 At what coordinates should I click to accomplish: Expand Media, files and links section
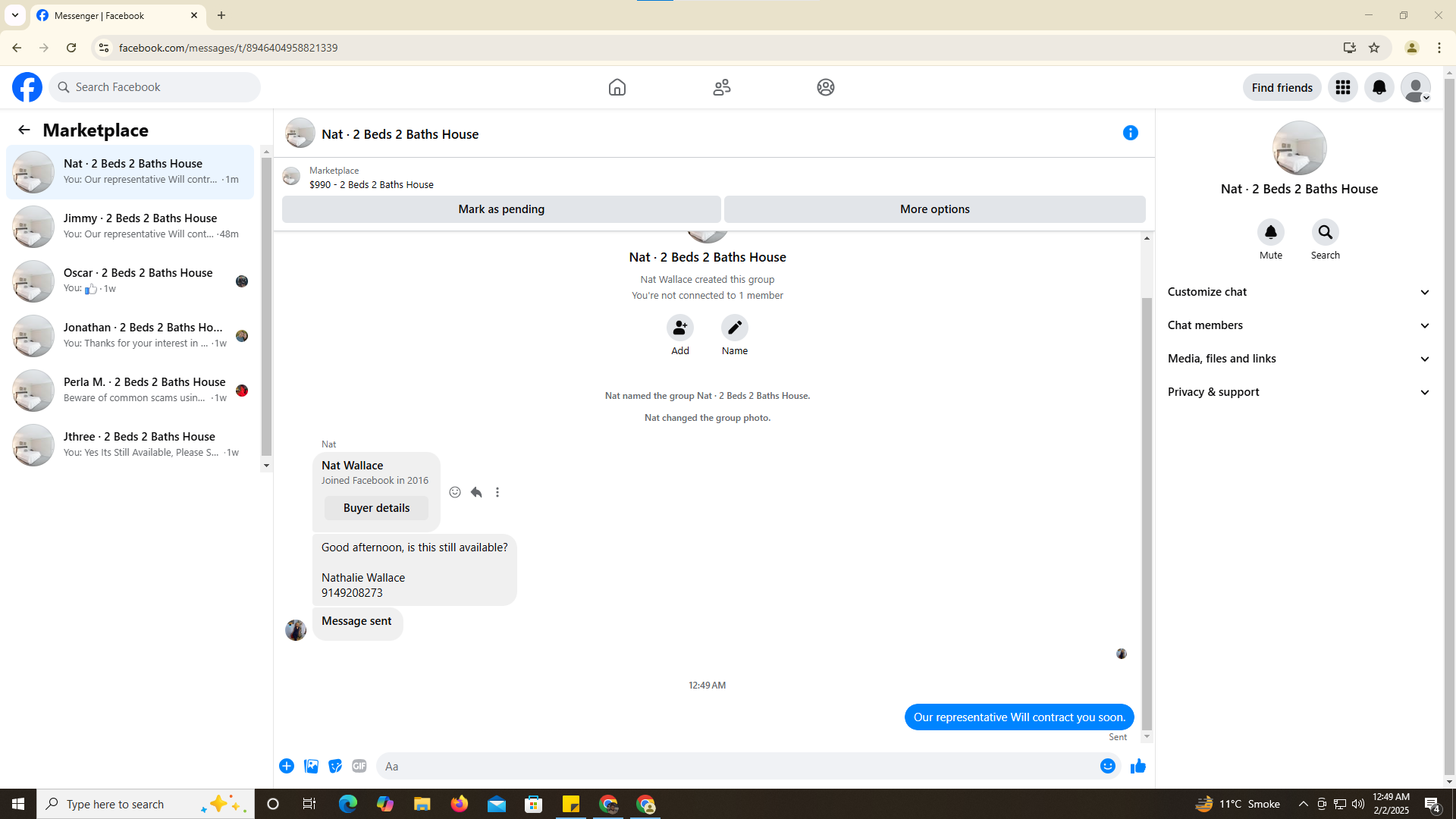tap(1298, 359)
